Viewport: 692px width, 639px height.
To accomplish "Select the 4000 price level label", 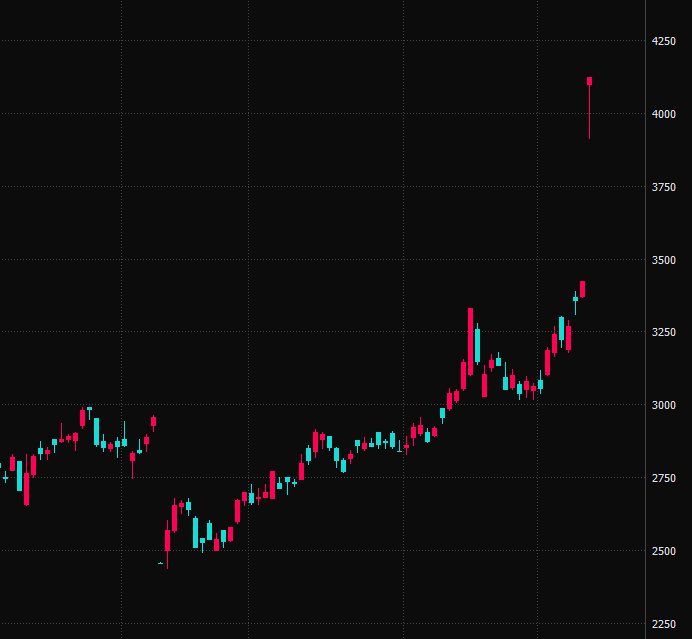I will [663, 114].
